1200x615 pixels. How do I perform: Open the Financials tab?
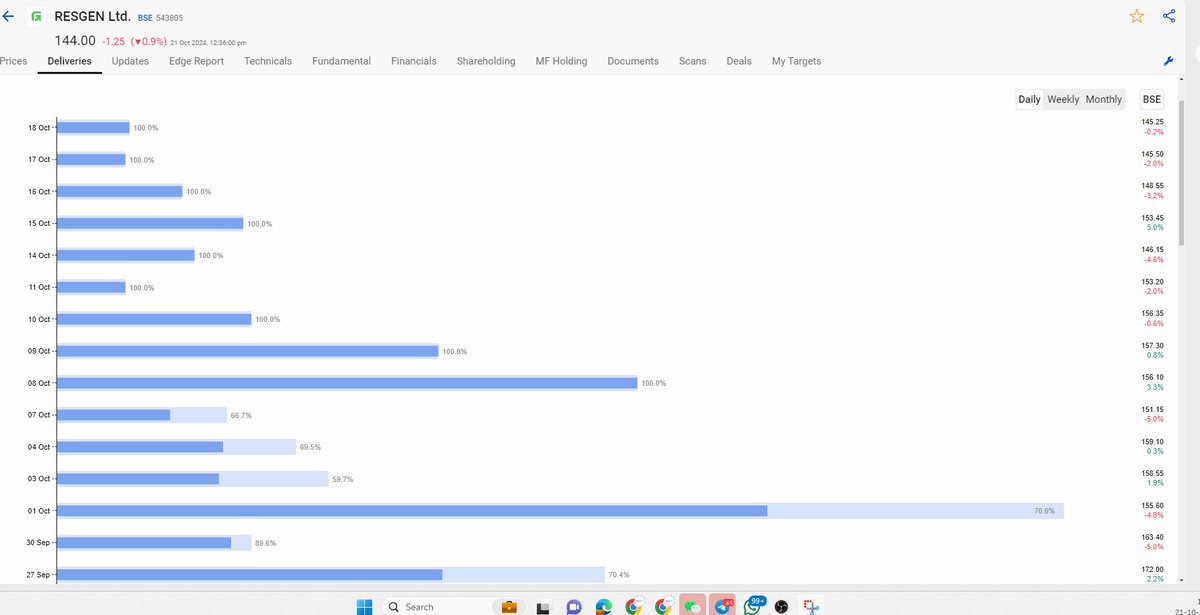pos(414,61)
